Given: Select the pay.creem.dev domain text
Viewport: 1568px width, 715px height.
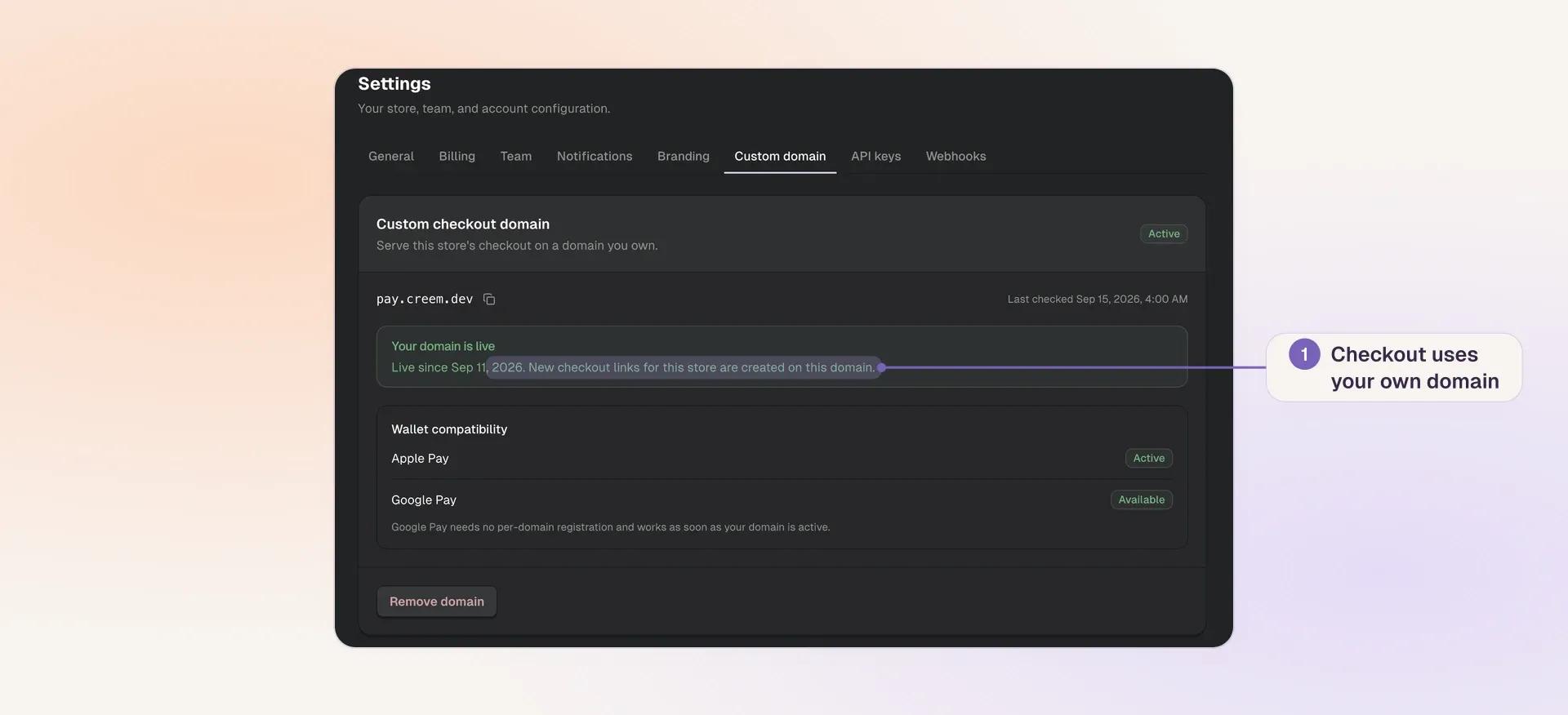Looking at the screenshot, I should coord(425,300).
